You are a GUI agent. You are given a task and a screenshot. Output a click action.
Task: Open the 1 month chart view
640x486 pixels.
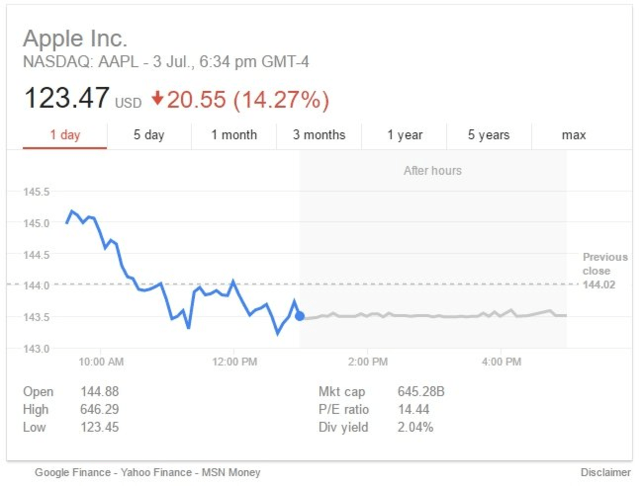tap(234, 135)
